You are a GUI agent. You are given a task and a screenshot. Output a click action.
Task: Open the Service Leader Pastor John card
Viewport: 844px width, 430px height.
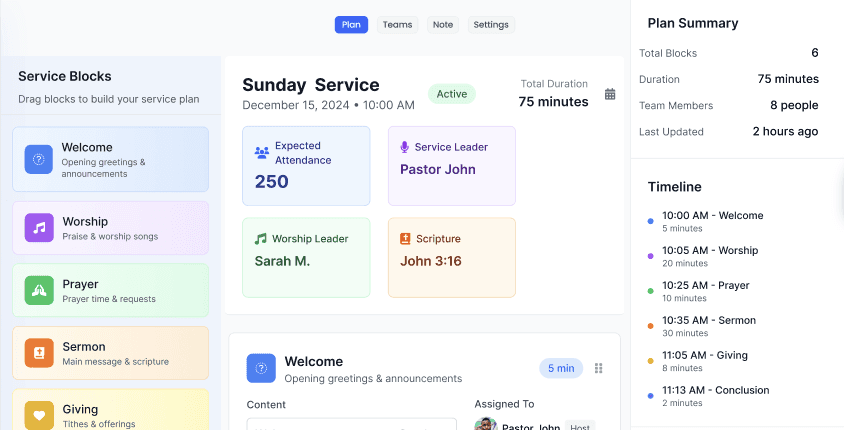click(452, 166)
